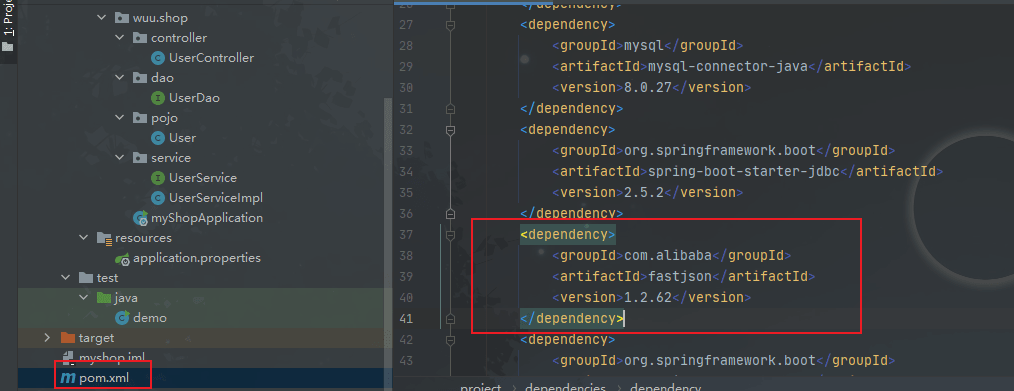The height and width of the screenshot is (391, 1014).
Task: Collapse the wuu.shop package node
Action: (x=101, y=17)
